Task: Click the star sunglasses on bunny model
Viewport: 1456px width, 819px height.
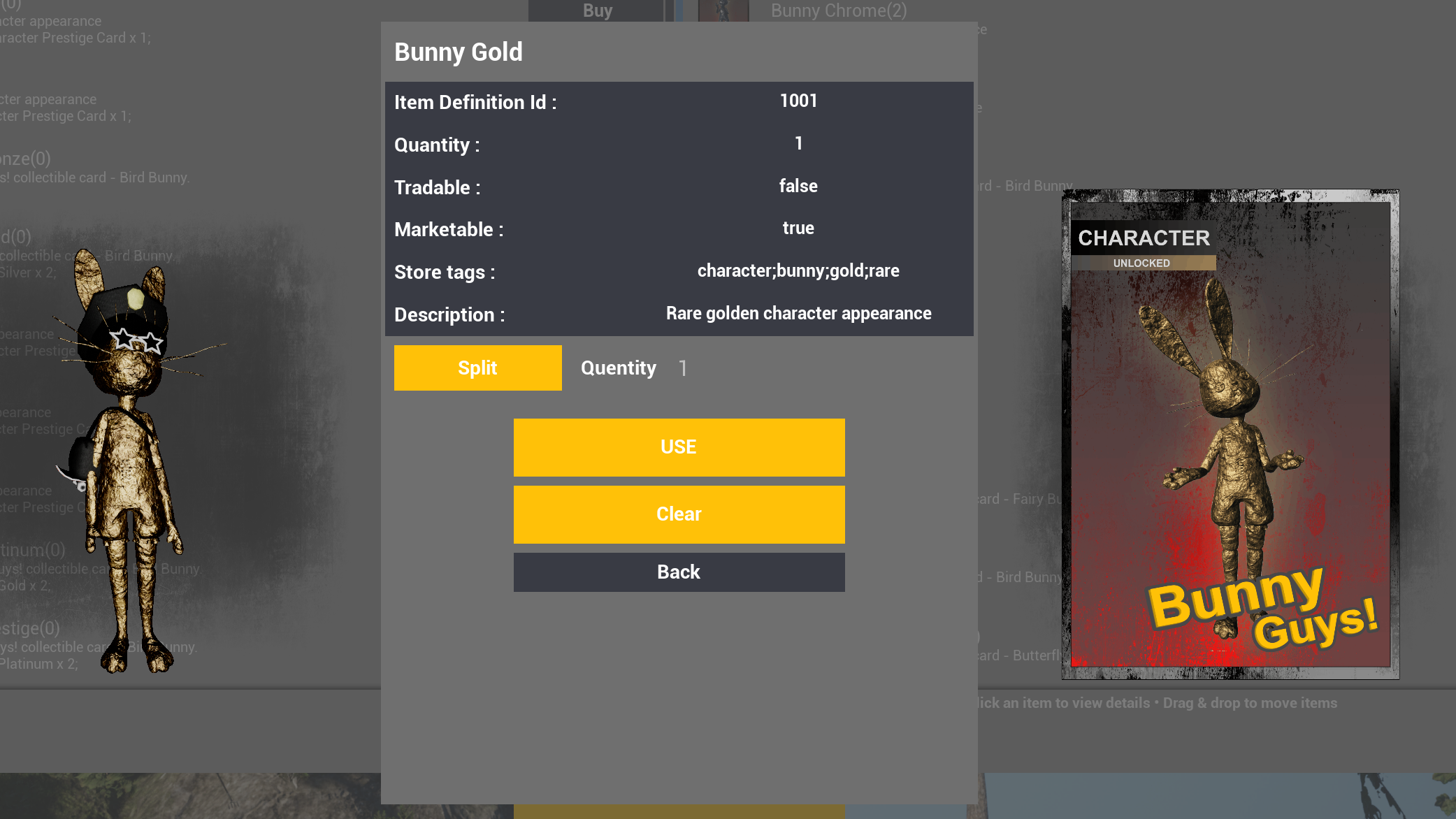Action: [137, 340]
